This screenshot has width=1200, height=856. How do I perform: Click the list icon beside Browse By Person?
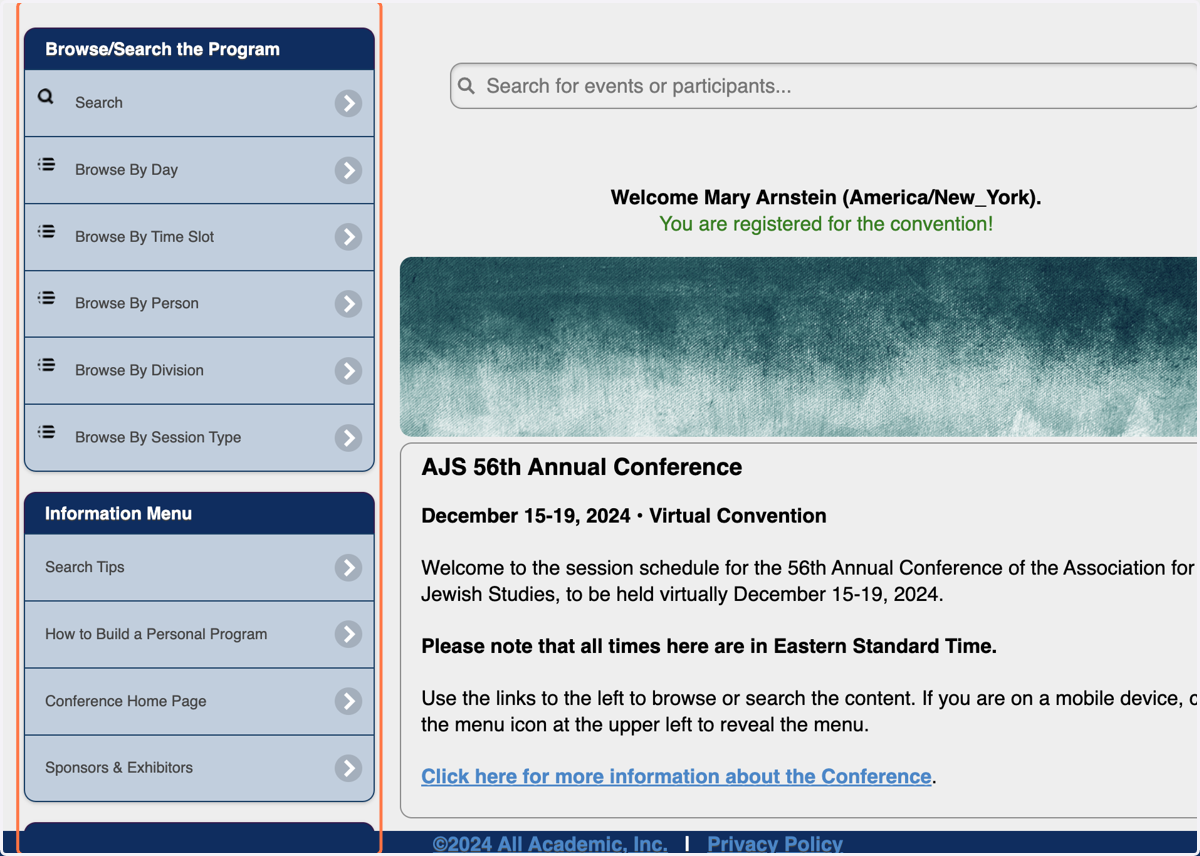pyautogui.click(x=46, y=298)
